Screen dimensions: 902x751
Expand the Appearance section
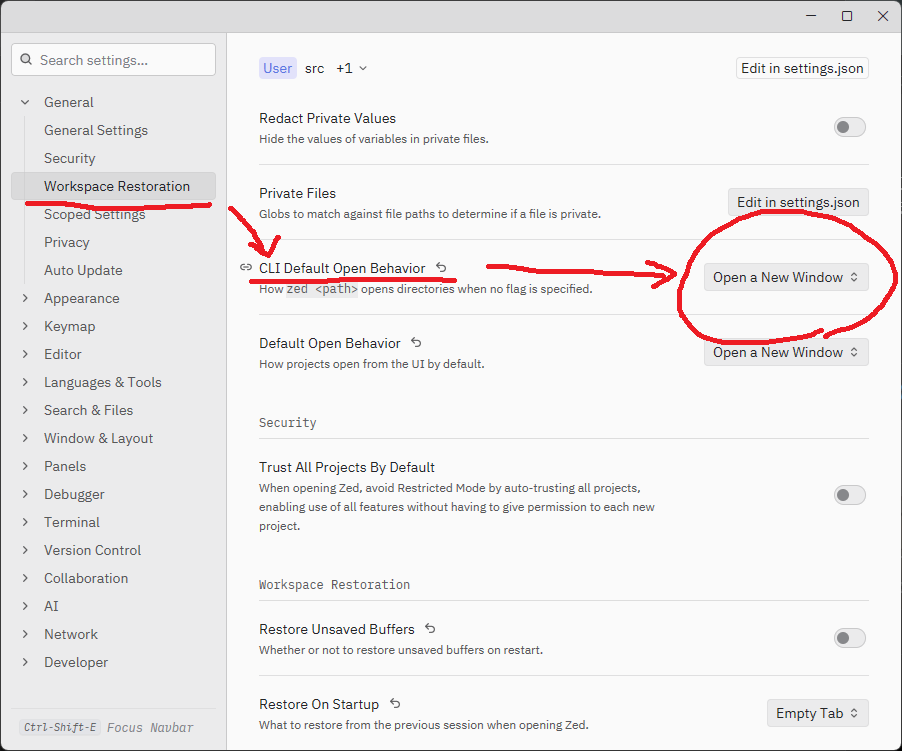click(25, 298)
